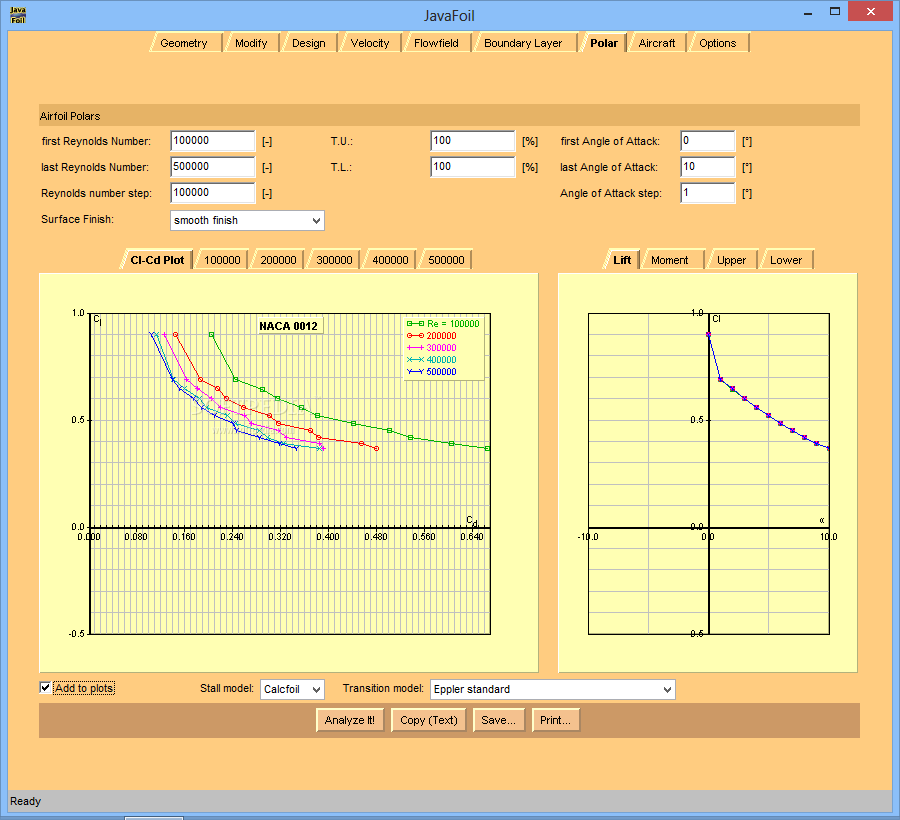Image resolution: width=900 pixels, height=820 pixels.
Task: Click the Re = 100000 legend entry
Action: coord(444,324)
